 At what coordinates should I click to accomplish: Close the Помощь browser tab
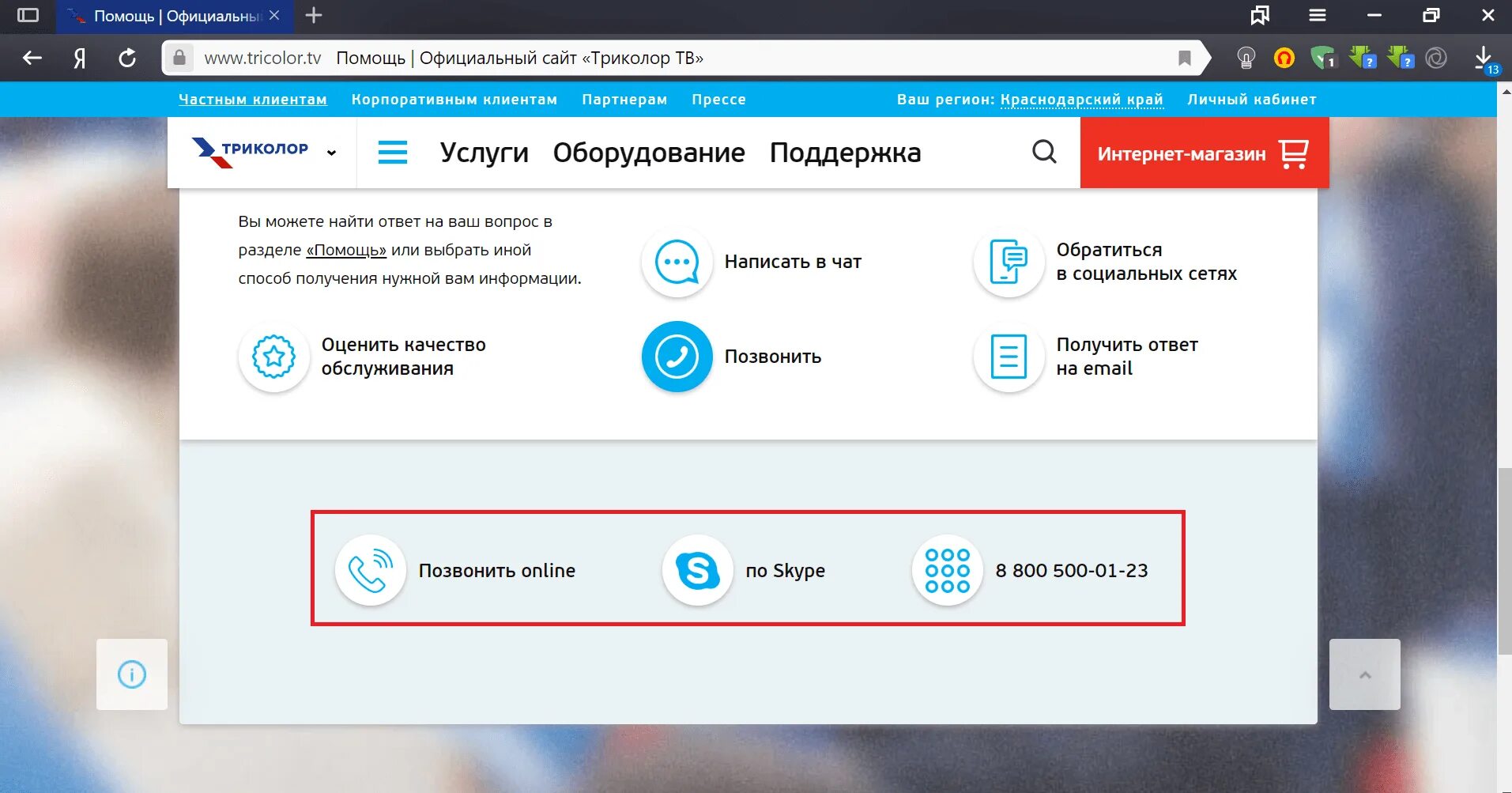tap(274, 15)
